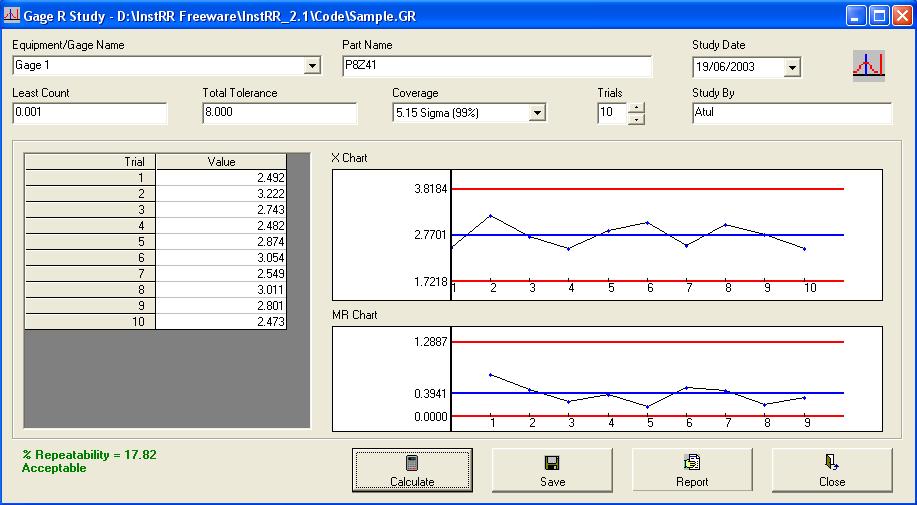917x505 pixels.
Task: Click the Gage R Study title bar icon
Action: (12, 15)
